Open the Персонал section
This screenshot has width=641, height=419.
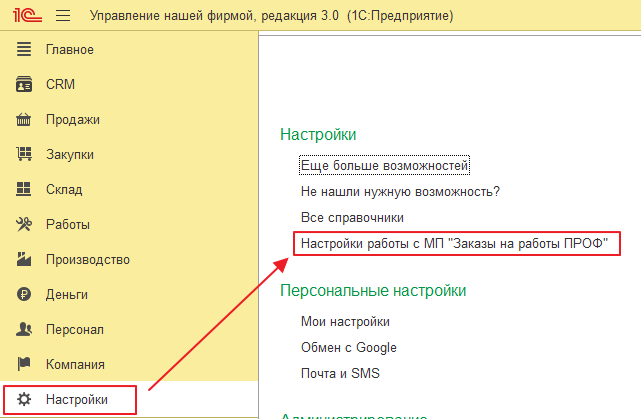point(75,329)
